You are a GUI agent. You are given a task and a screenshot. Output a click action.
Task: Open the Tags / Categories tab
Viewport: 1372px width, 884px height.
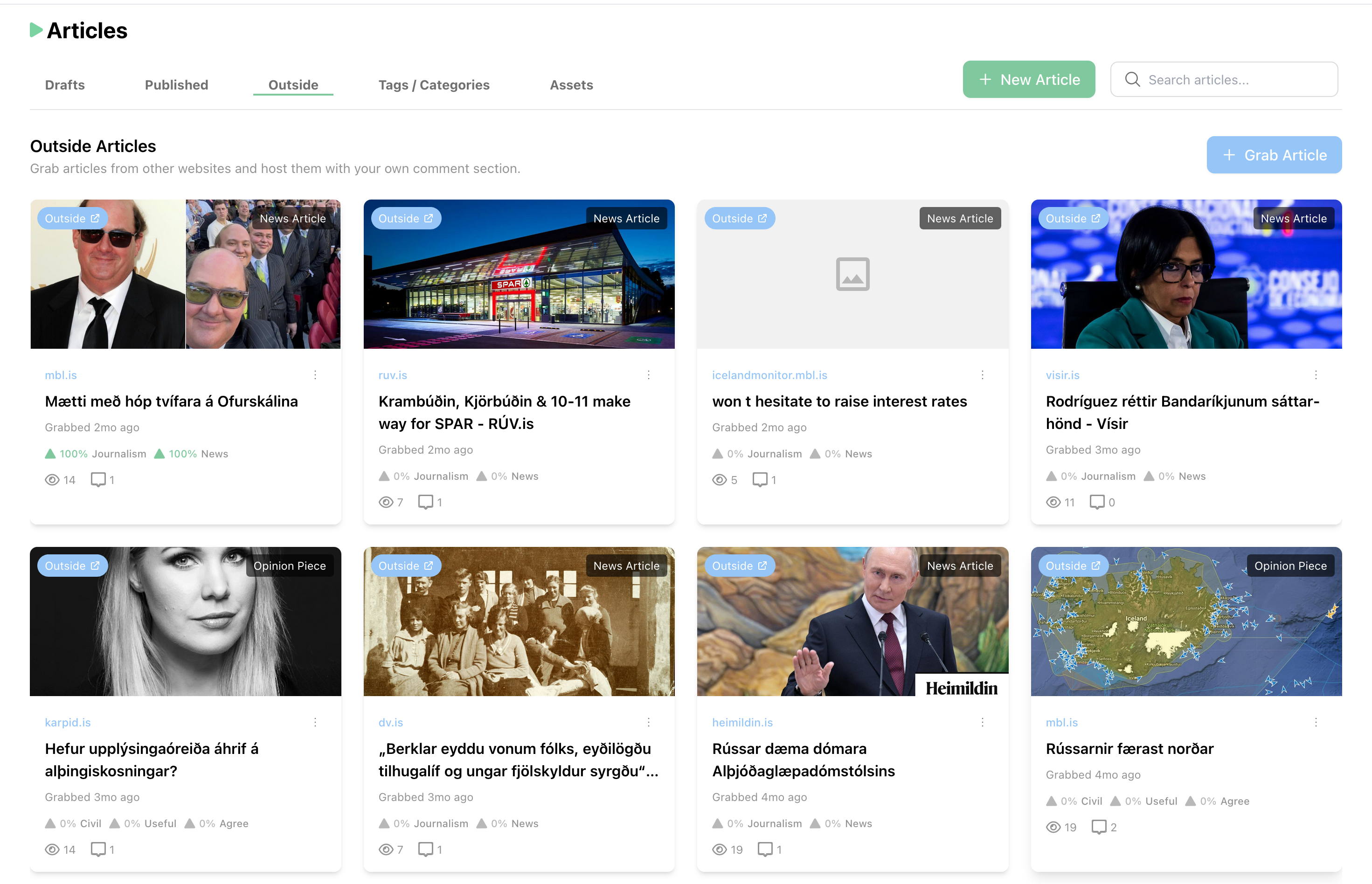click(x=433, y=84)
